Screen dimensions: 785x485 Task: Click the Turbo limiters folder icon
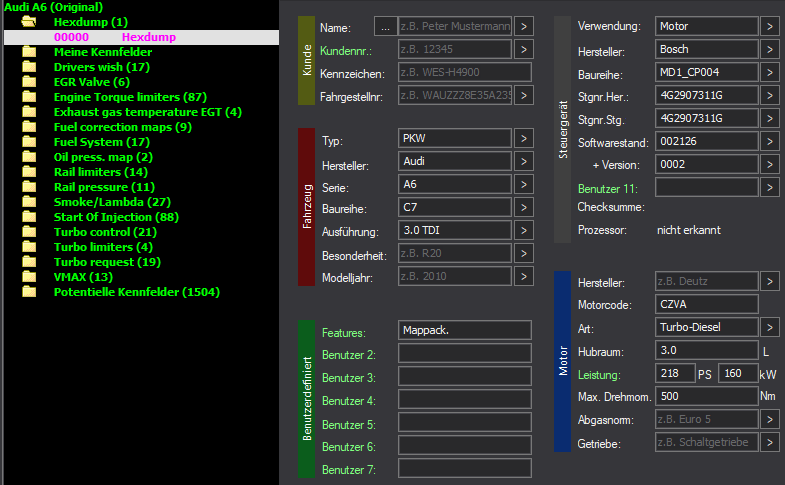(29, 247)
